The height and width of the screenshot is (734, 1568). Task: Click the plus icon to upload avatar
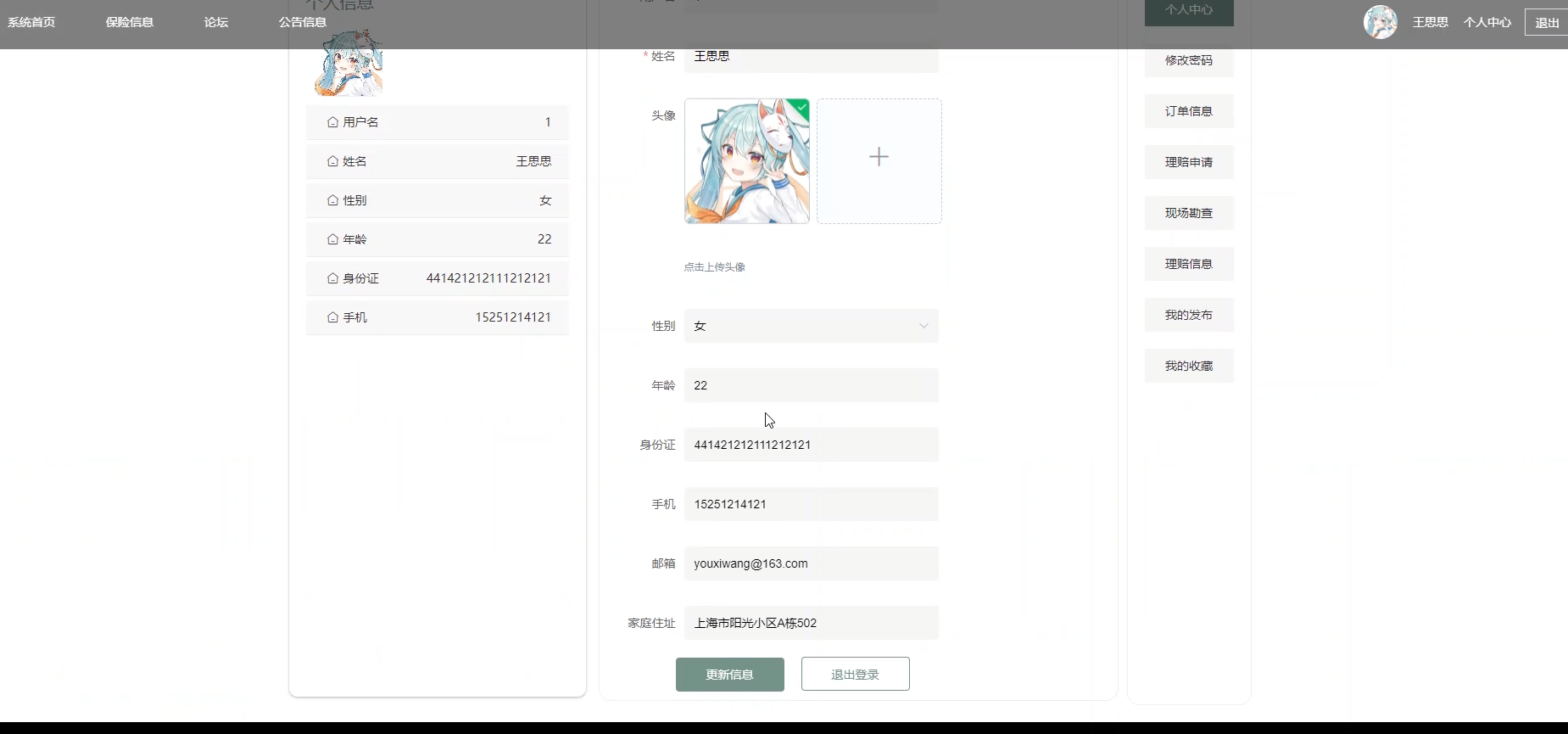click(879, 157)
